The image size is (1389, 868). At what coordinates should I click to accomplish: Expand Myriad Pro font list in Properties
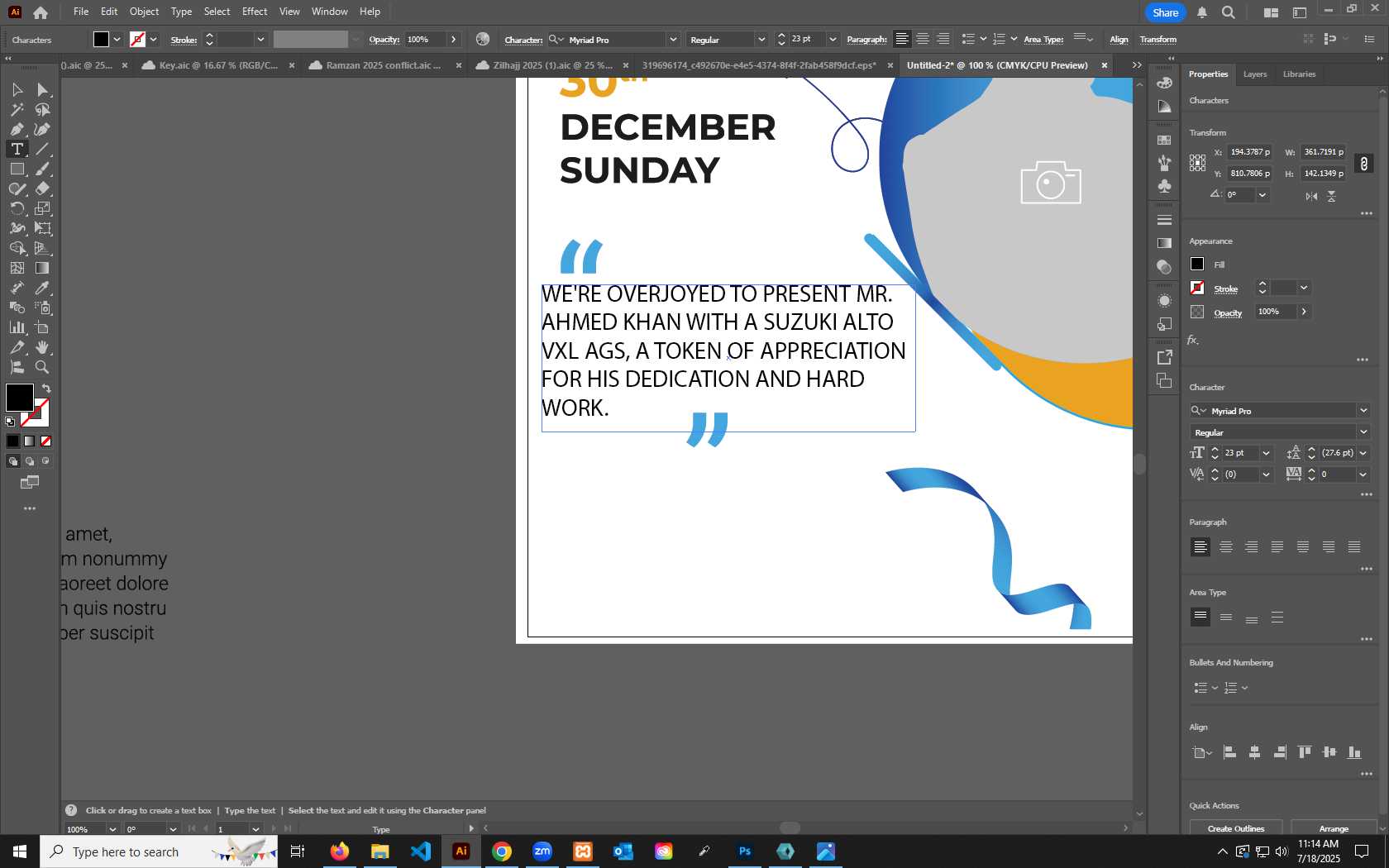point(1363,411)
